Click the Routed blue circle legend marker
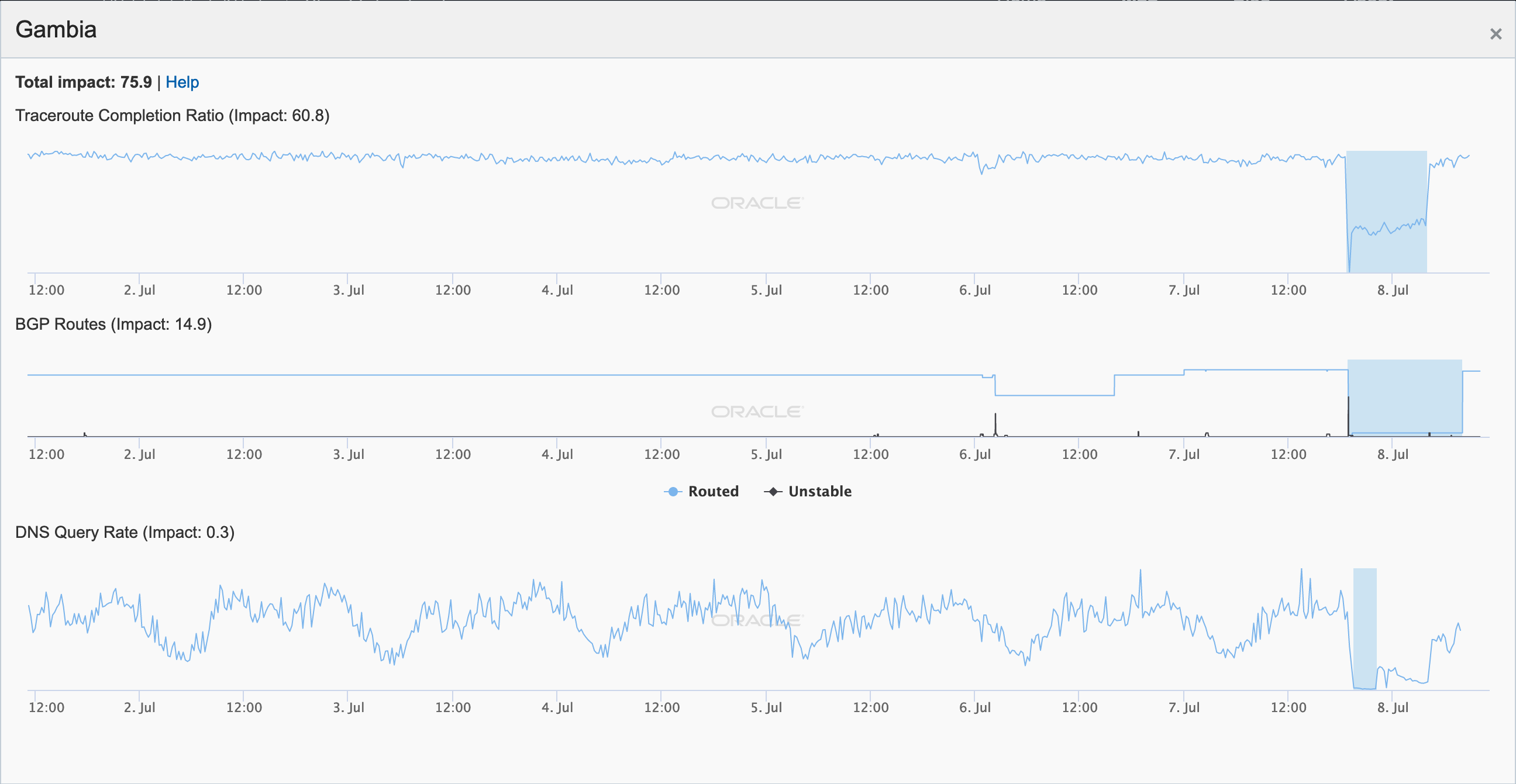 (673, 491)
